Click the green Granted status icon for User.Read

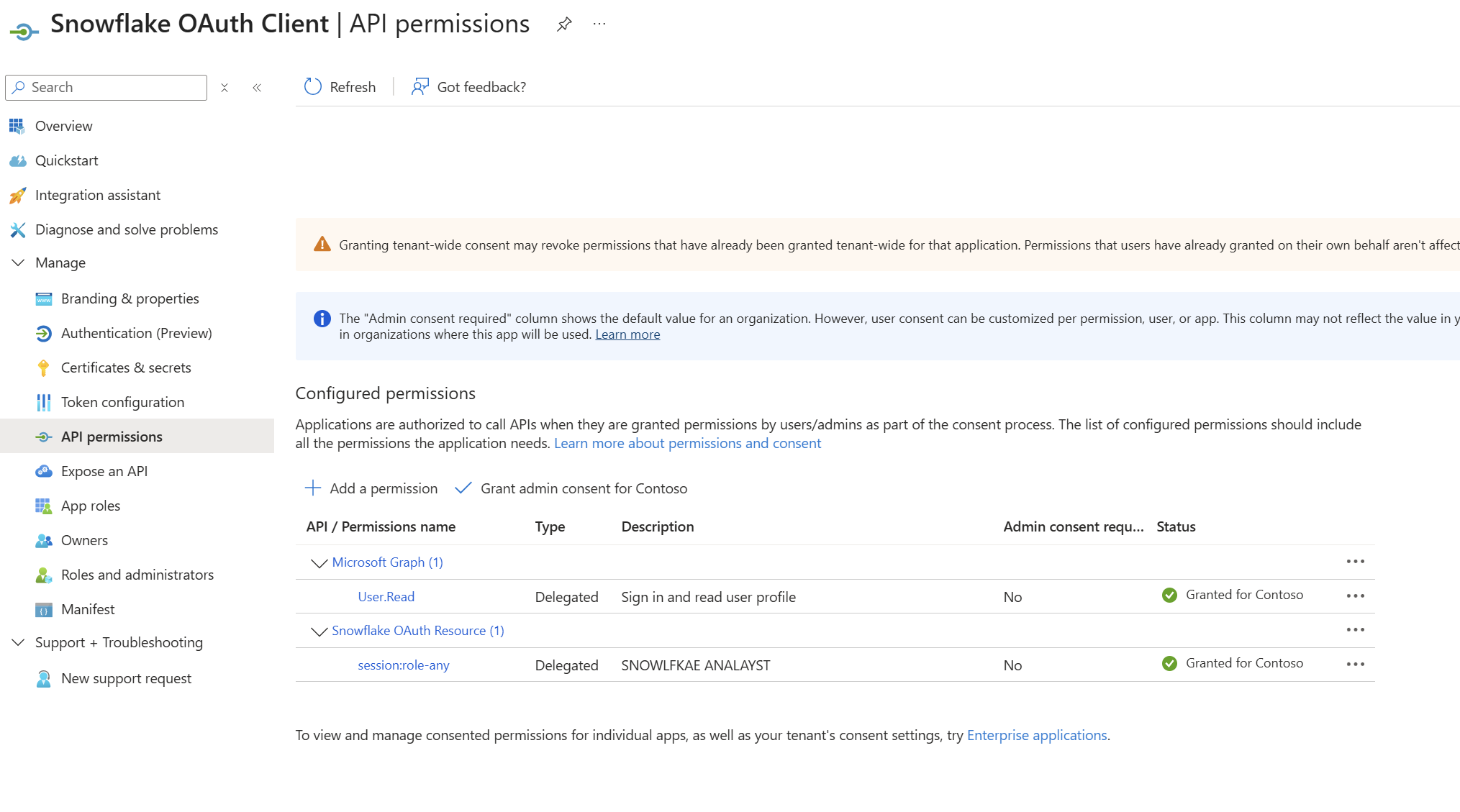coord(1169,595)
